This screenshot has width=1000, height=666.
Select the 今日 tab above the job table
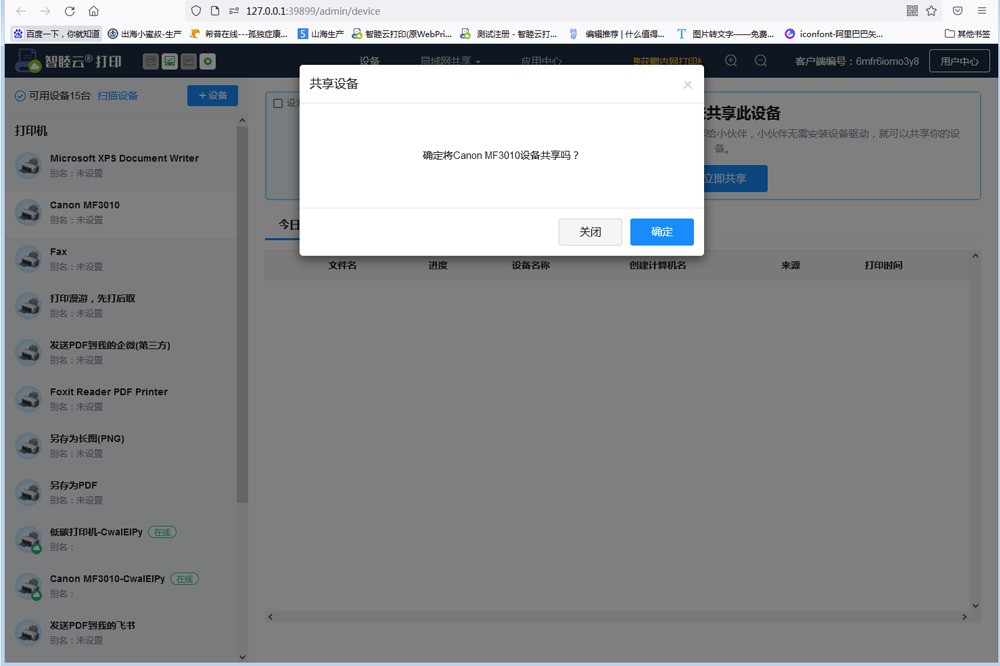tap(288, 224)
